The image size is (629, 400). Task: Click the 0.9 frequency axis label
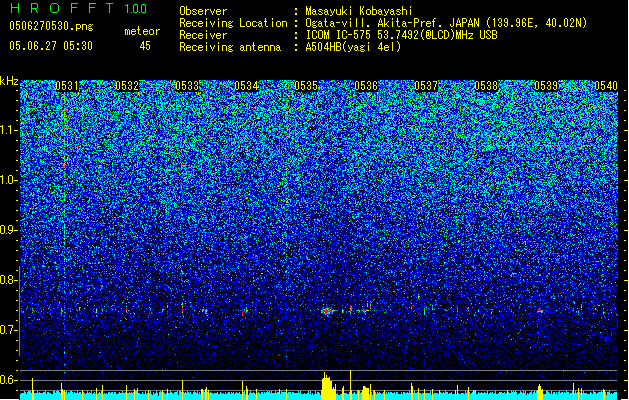pos(9,230)
